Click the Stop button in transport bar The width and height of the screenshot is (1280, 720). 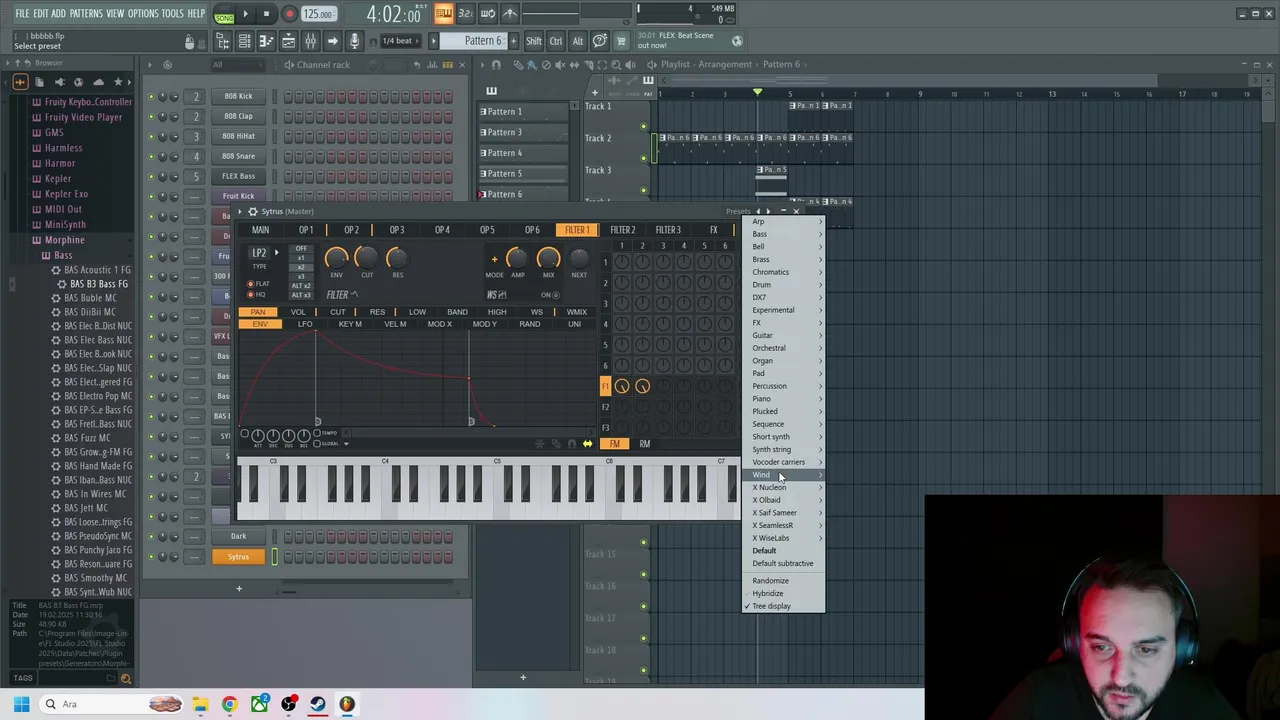(x=266, y=14)
